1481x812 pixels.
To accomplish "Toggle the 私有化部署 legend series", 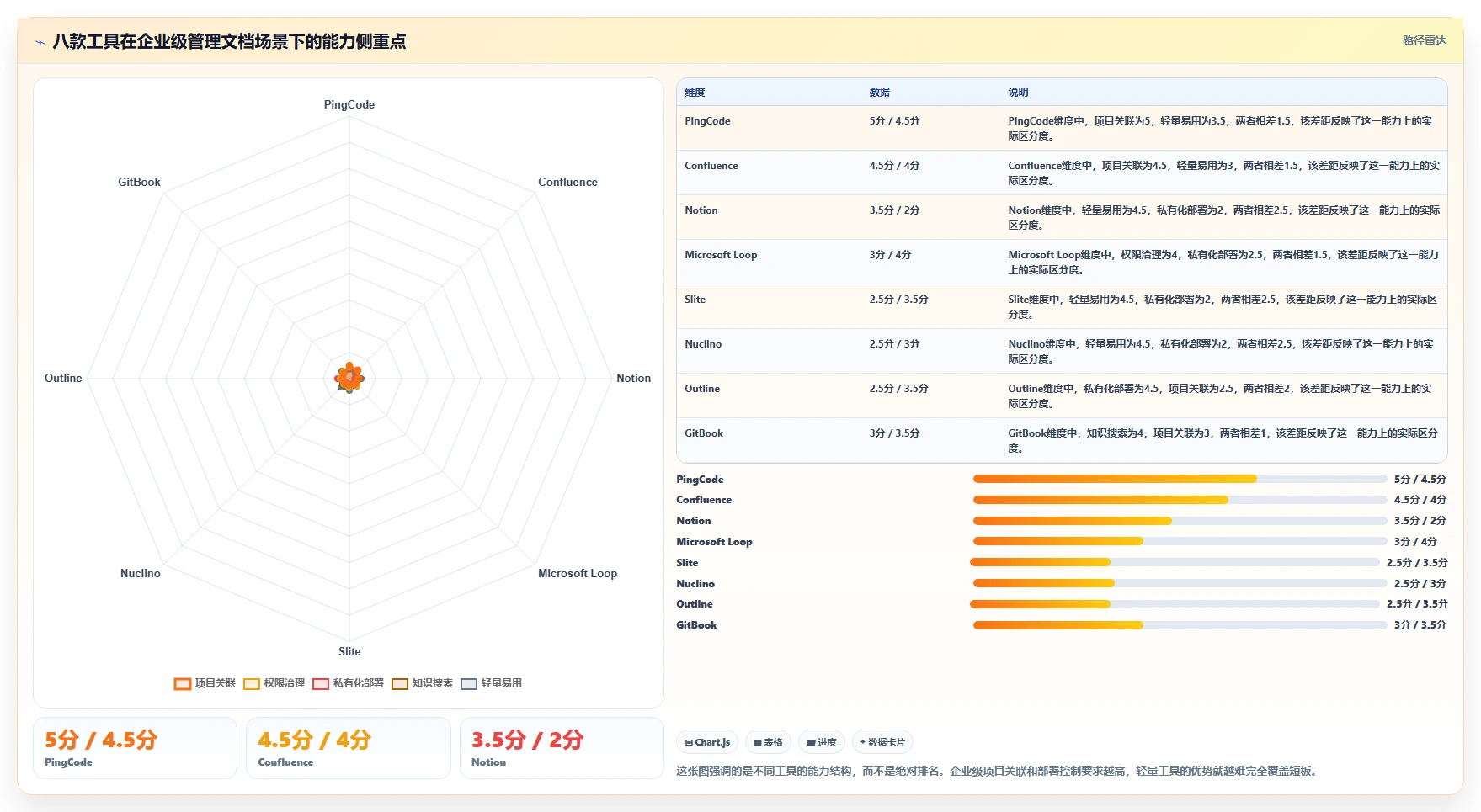I will click(x=348, y=683).
